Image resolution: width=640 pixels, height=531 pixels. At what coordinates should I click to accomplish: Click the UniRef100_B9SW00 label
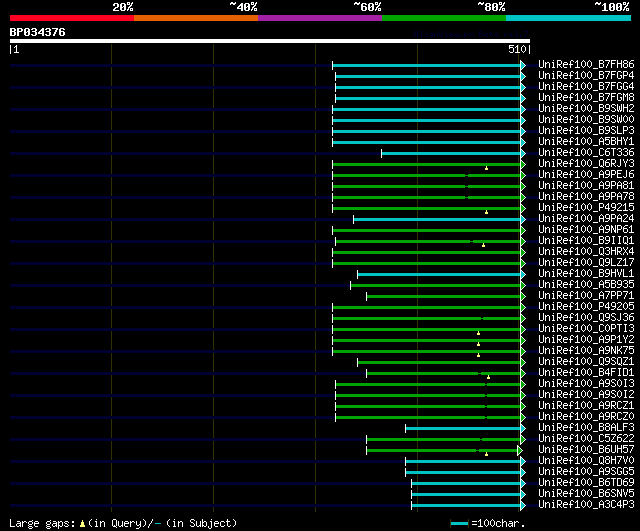coord(586,120)
